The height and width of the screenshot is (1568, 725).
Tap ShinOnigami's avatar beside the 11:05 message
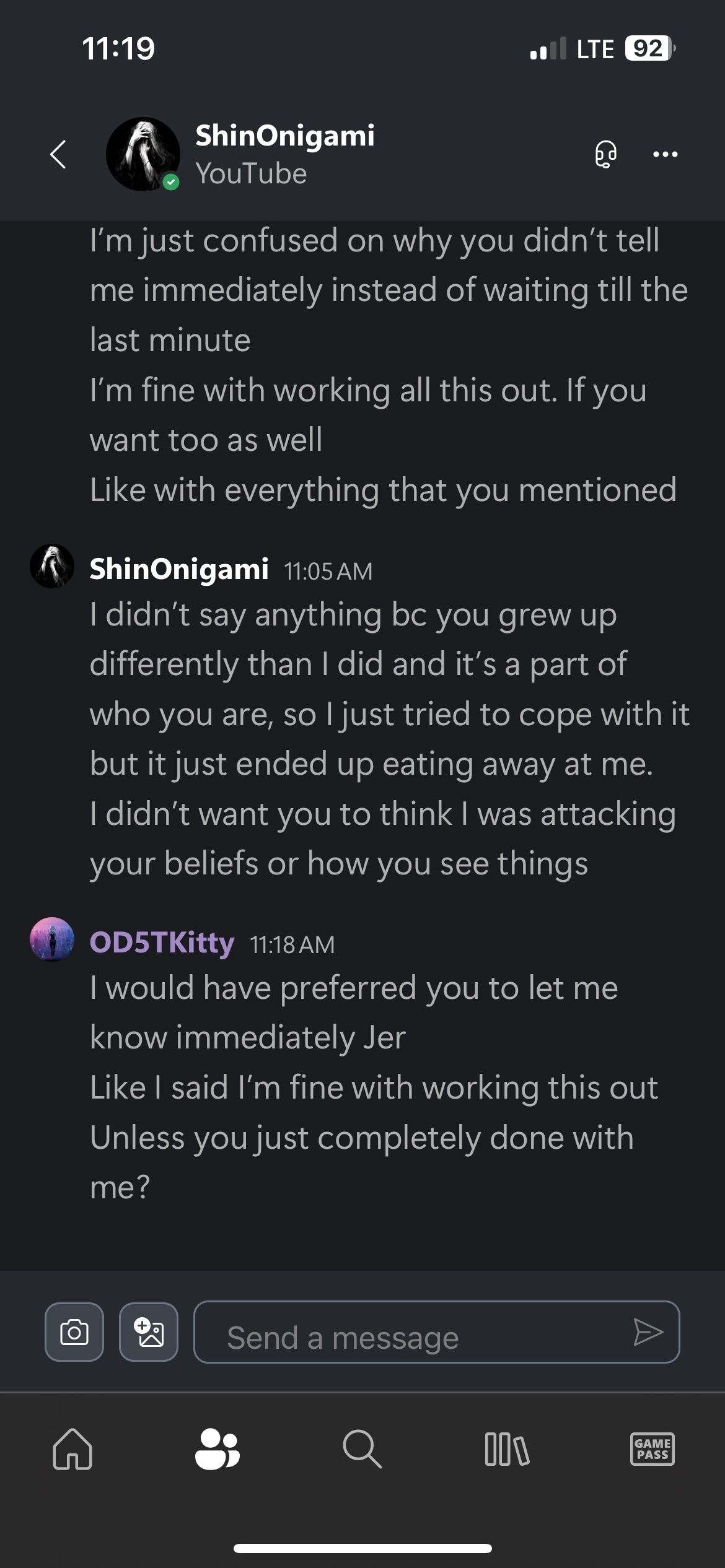52,566
